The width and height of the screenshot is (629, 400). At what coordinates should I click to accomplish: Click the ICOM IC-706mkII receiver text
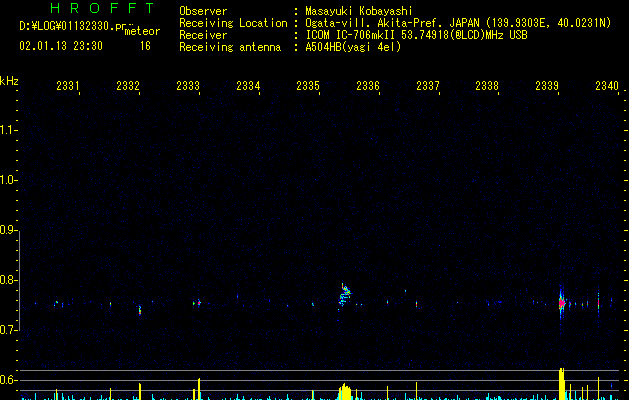coord(416,35)
